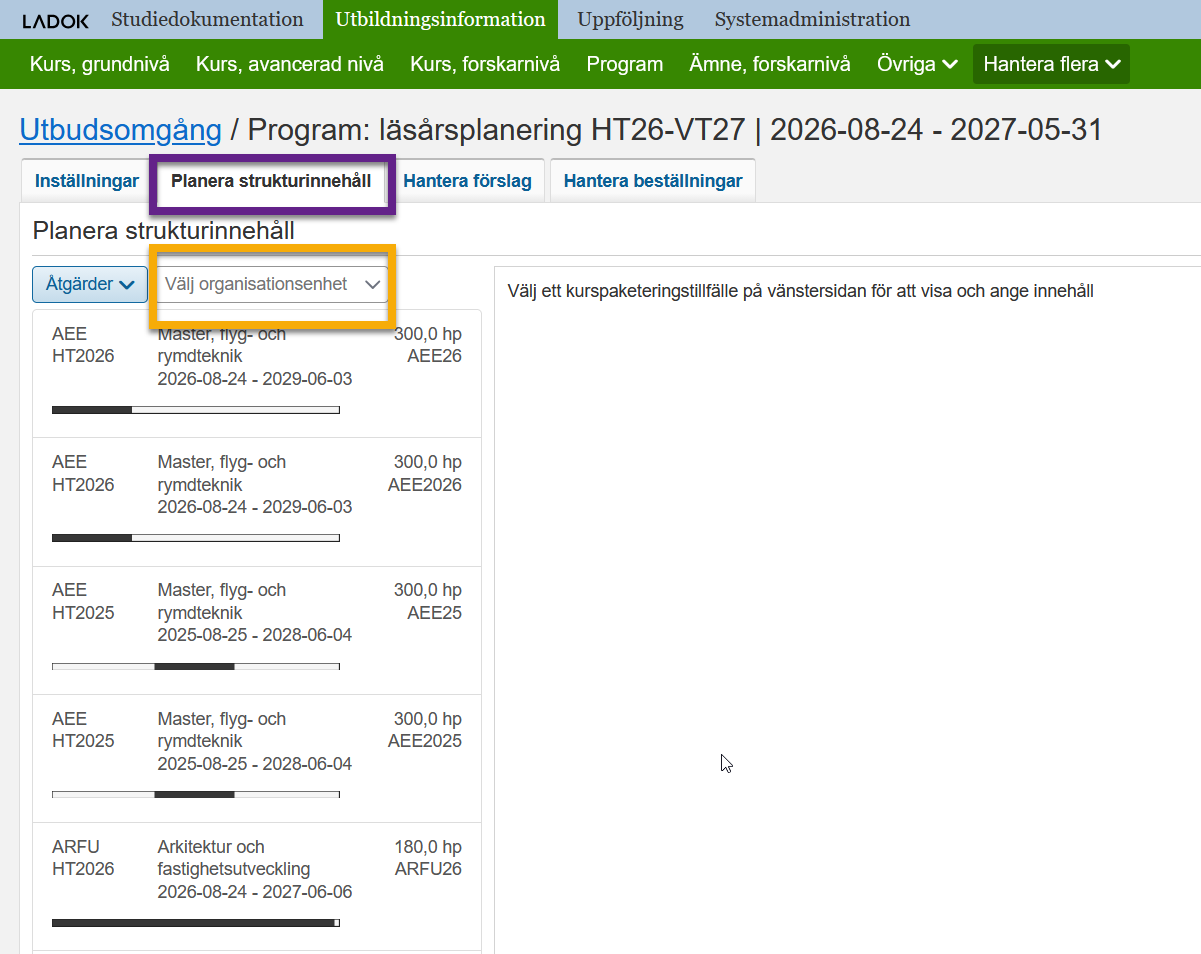This screenshot has width=1201, height=954.
Task: Open Systemadministration section
Action: pyautogui.click(x=812, y=20)
